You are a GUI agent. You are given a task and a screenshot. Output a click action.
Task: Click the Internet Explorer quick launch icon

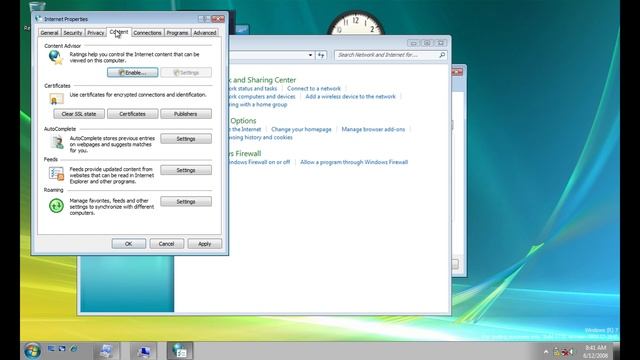click(74, 349)
